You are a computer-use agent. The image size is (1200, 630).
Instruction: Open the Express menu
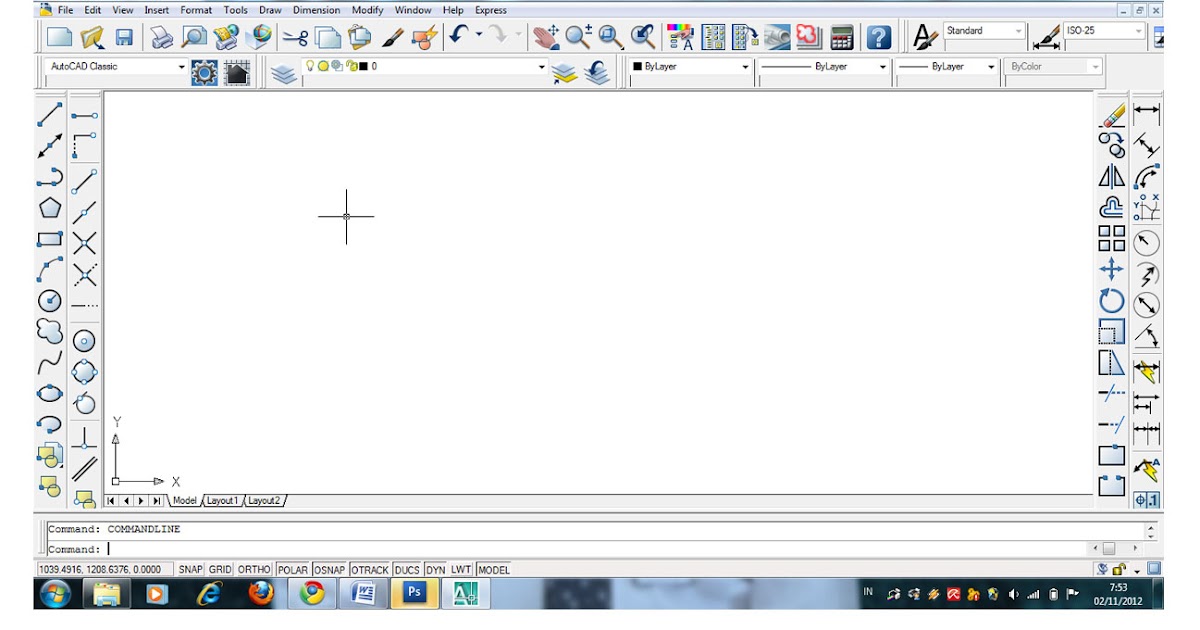[490, 10]
